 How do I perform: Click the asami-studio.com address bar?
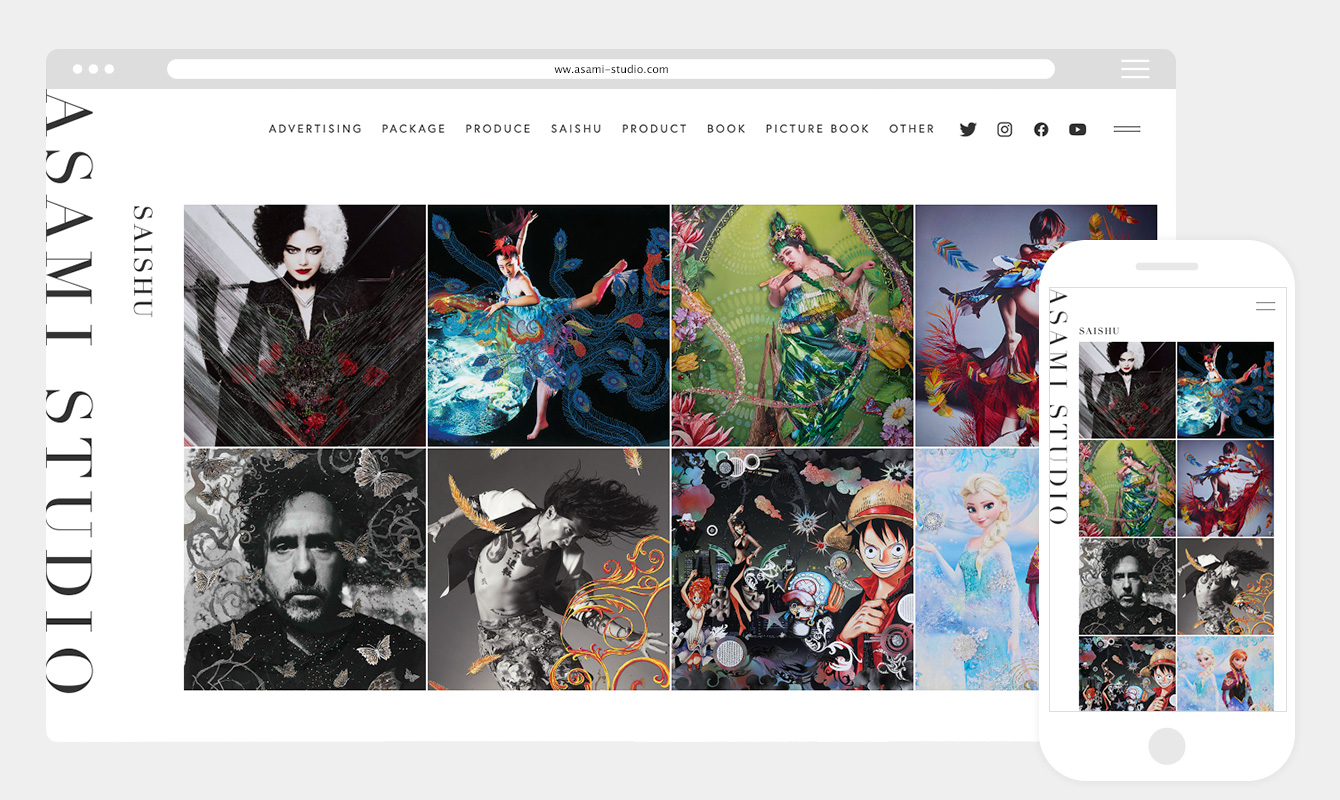pos(611,69)
